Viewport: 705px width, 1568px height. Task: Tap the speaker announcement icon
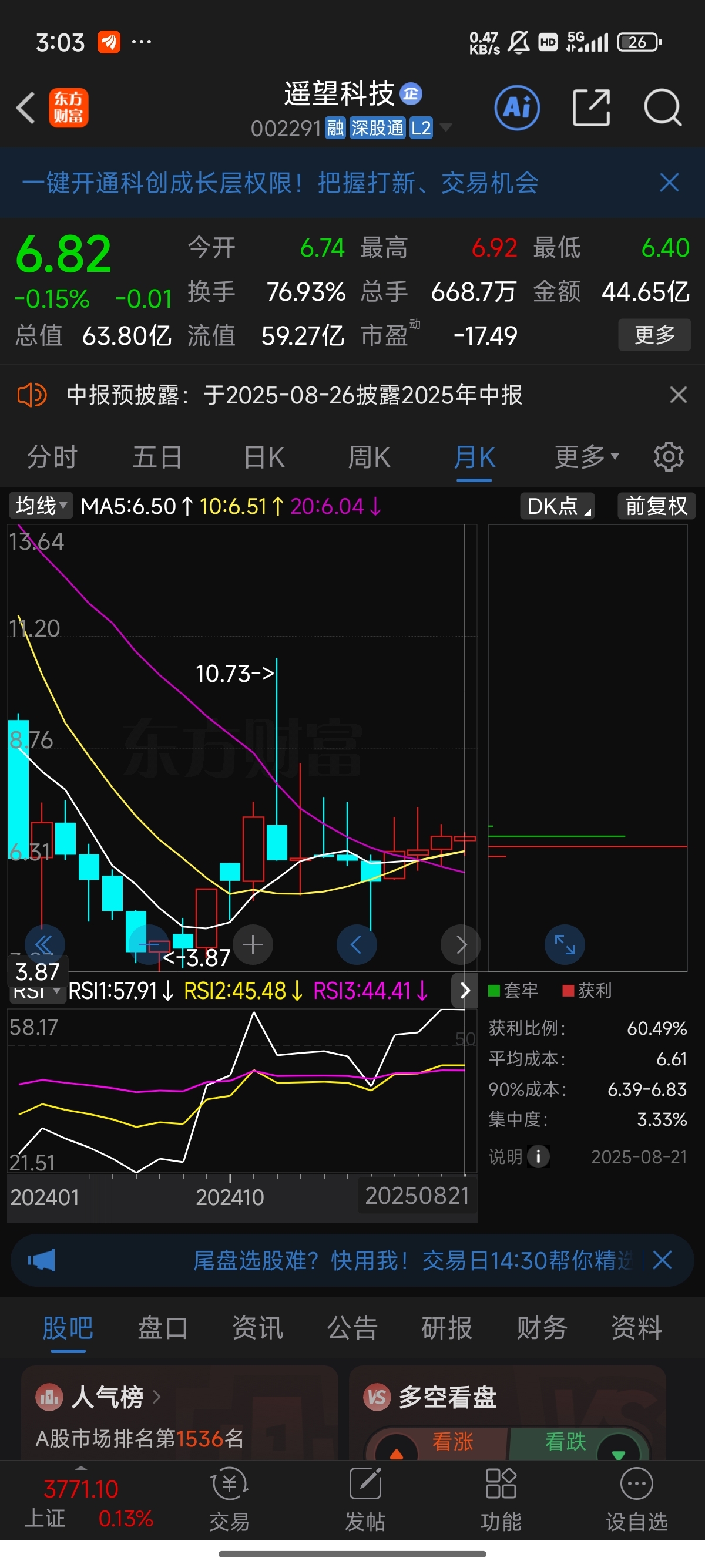coord(32,395)
